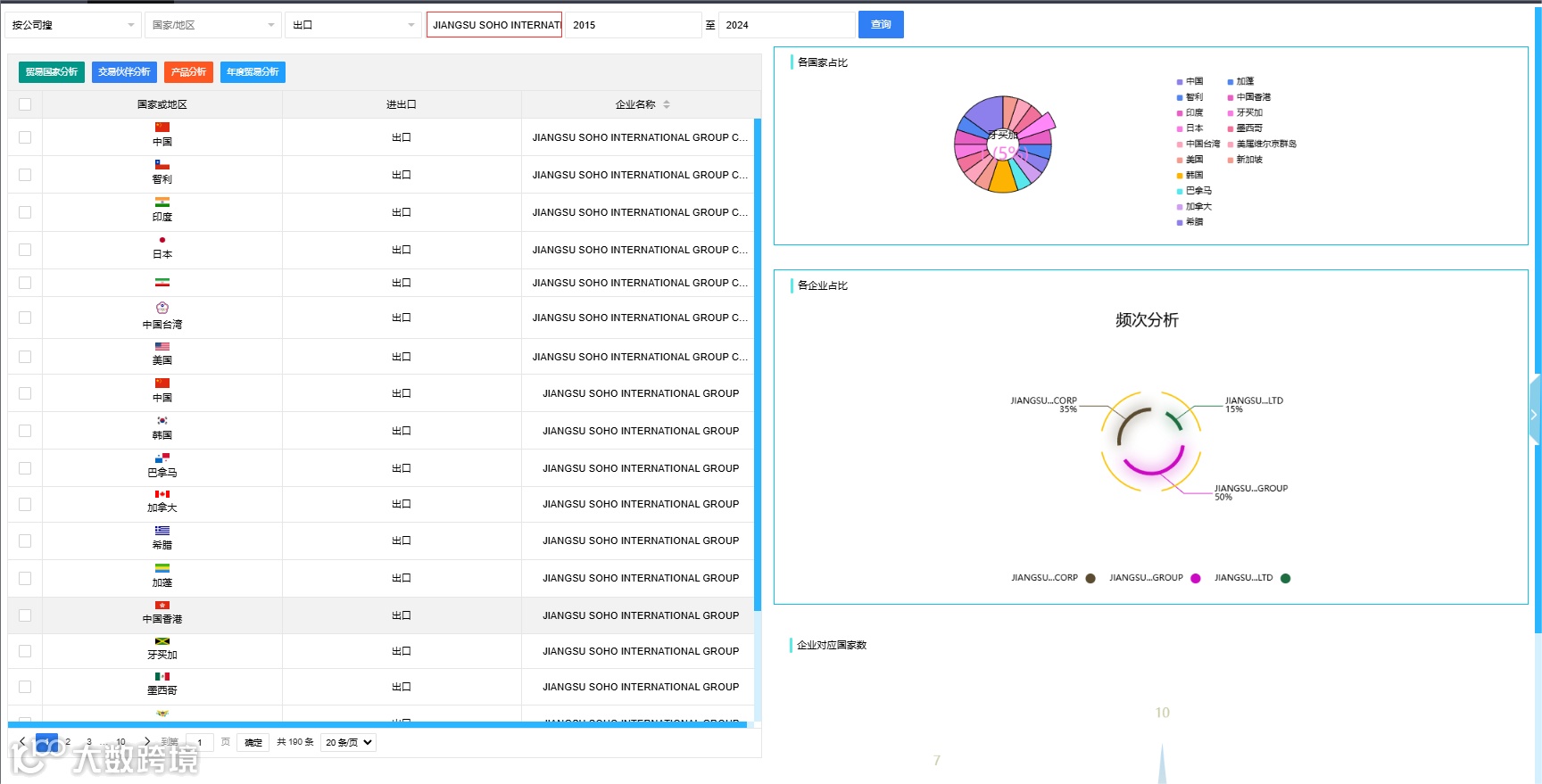Click the blue 查询 search button
Screen dimensions: 1542x784
(881, 25)
